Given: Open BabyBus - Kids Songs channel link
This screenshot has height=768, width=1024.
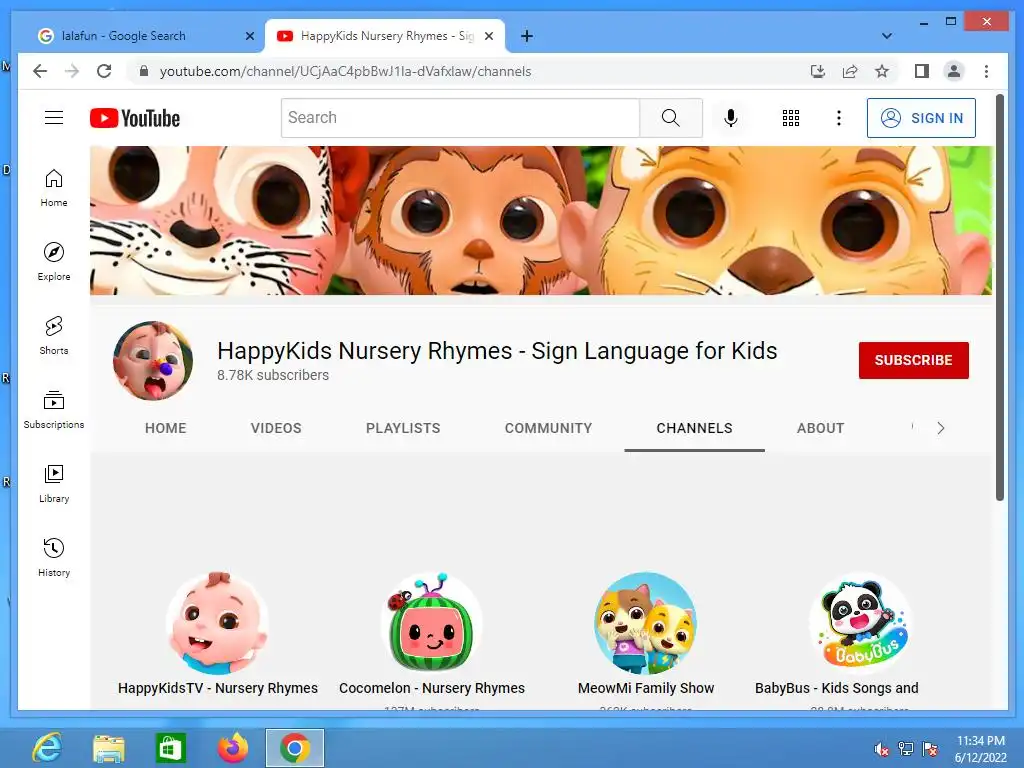Looking at the screenshot, I should (x=837, y=688).
